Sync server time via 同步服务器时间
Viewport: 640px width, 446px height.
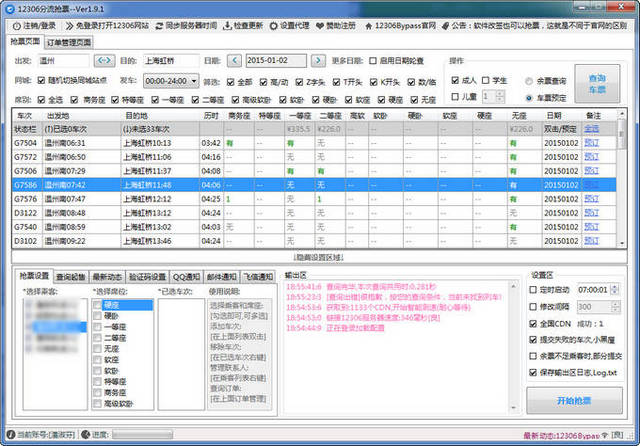186,26
